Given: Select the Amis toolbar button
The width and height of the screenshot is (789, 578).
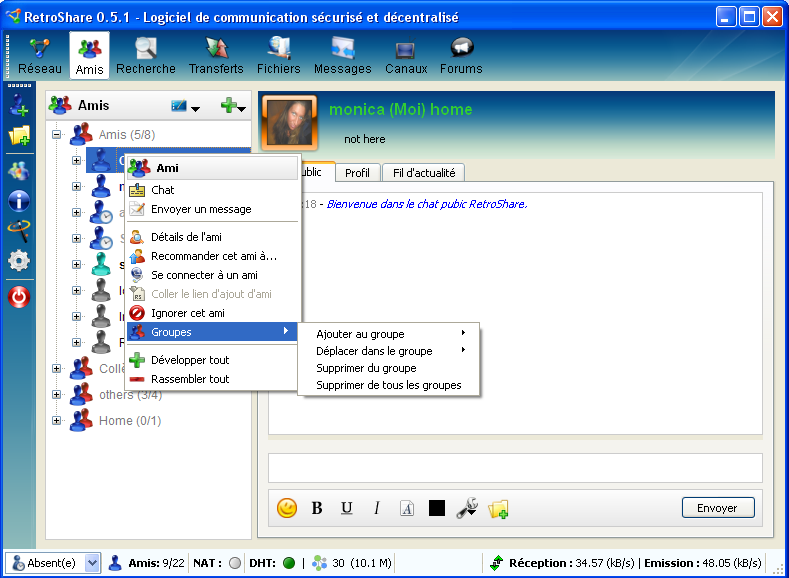Looking at the screenshot, I should pyautogui.click(x=89, y=56).
